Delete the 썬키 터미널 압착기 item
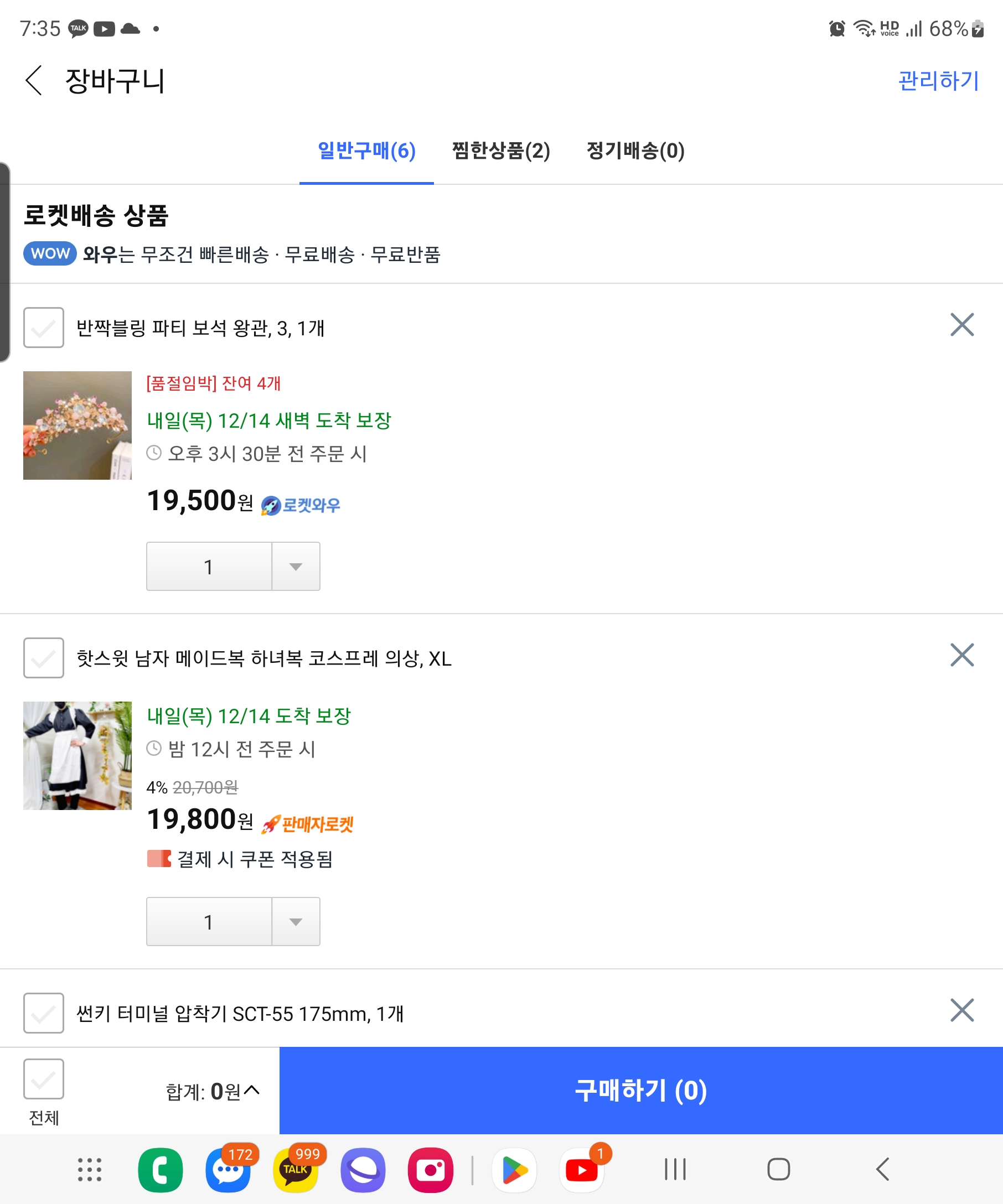 tap(961, 1010)
